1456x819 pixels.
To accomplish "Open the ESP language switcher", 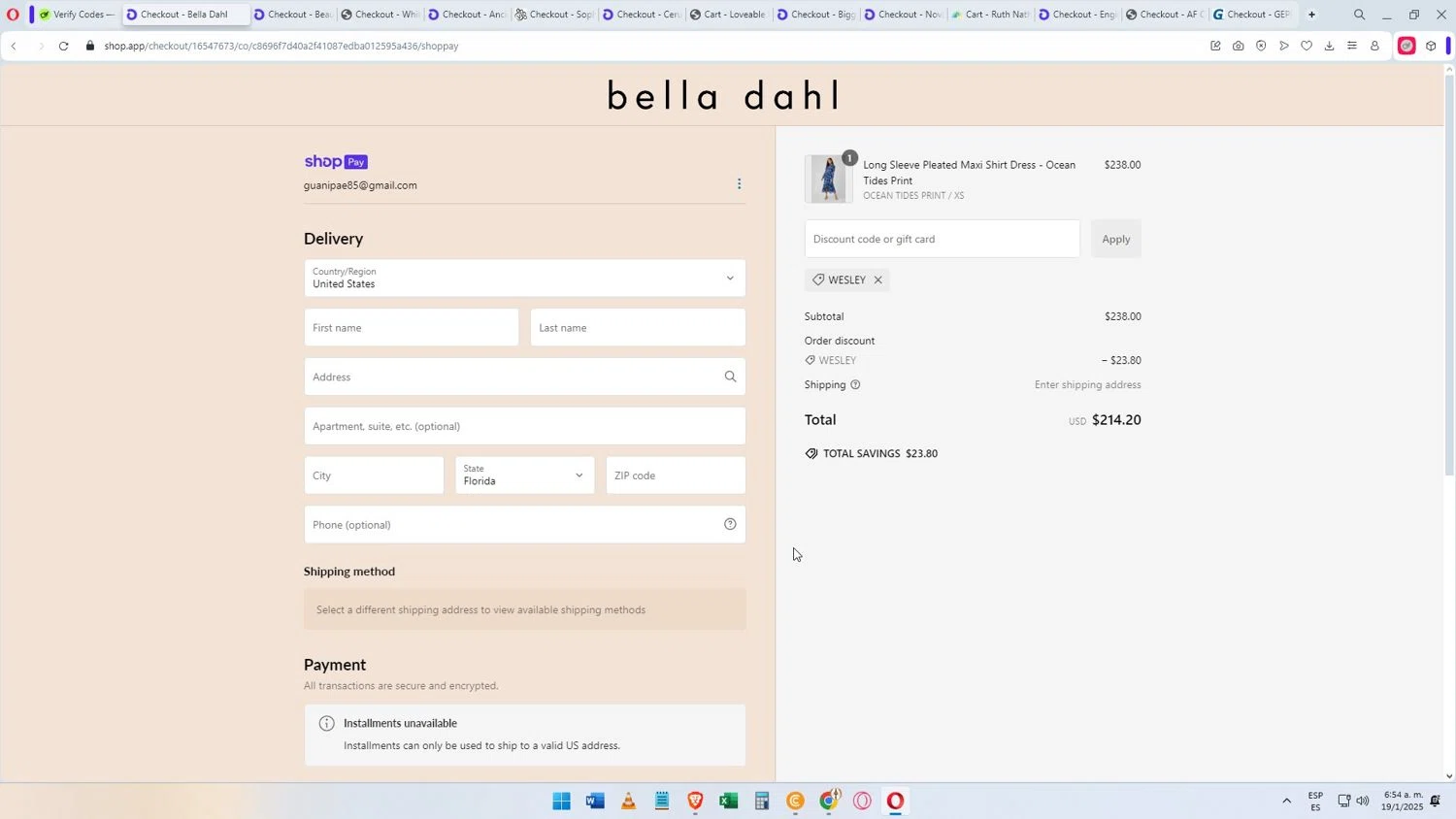I will click(1315, 801).
